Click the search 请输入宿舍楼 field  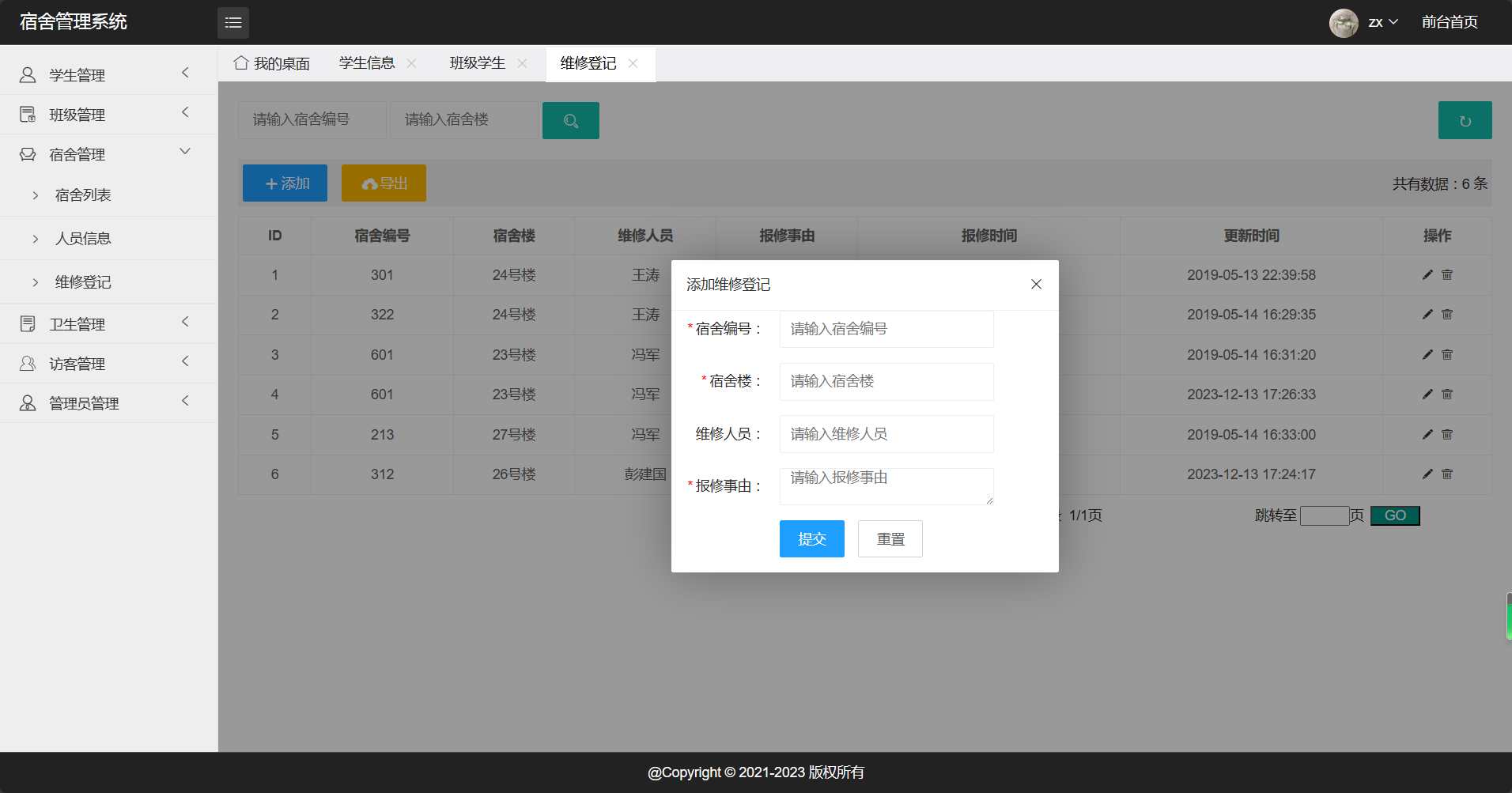[x=464, y=120]
